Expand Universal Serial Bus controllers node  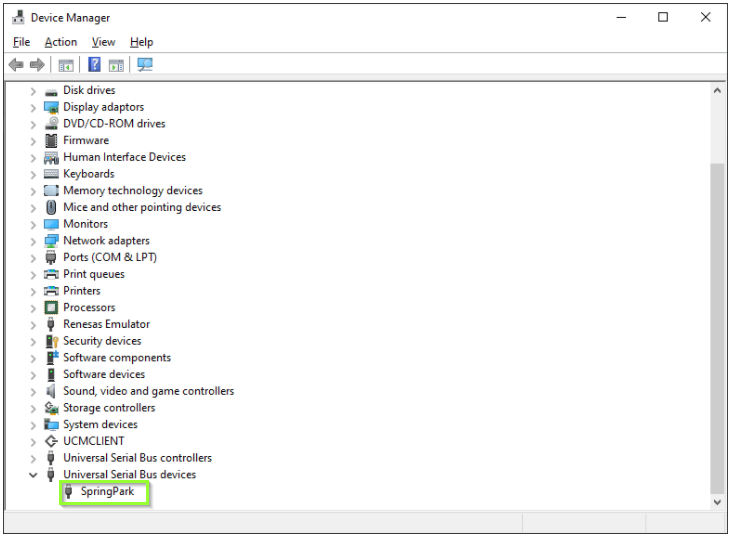pyautogui.click(x=33, y=459)
